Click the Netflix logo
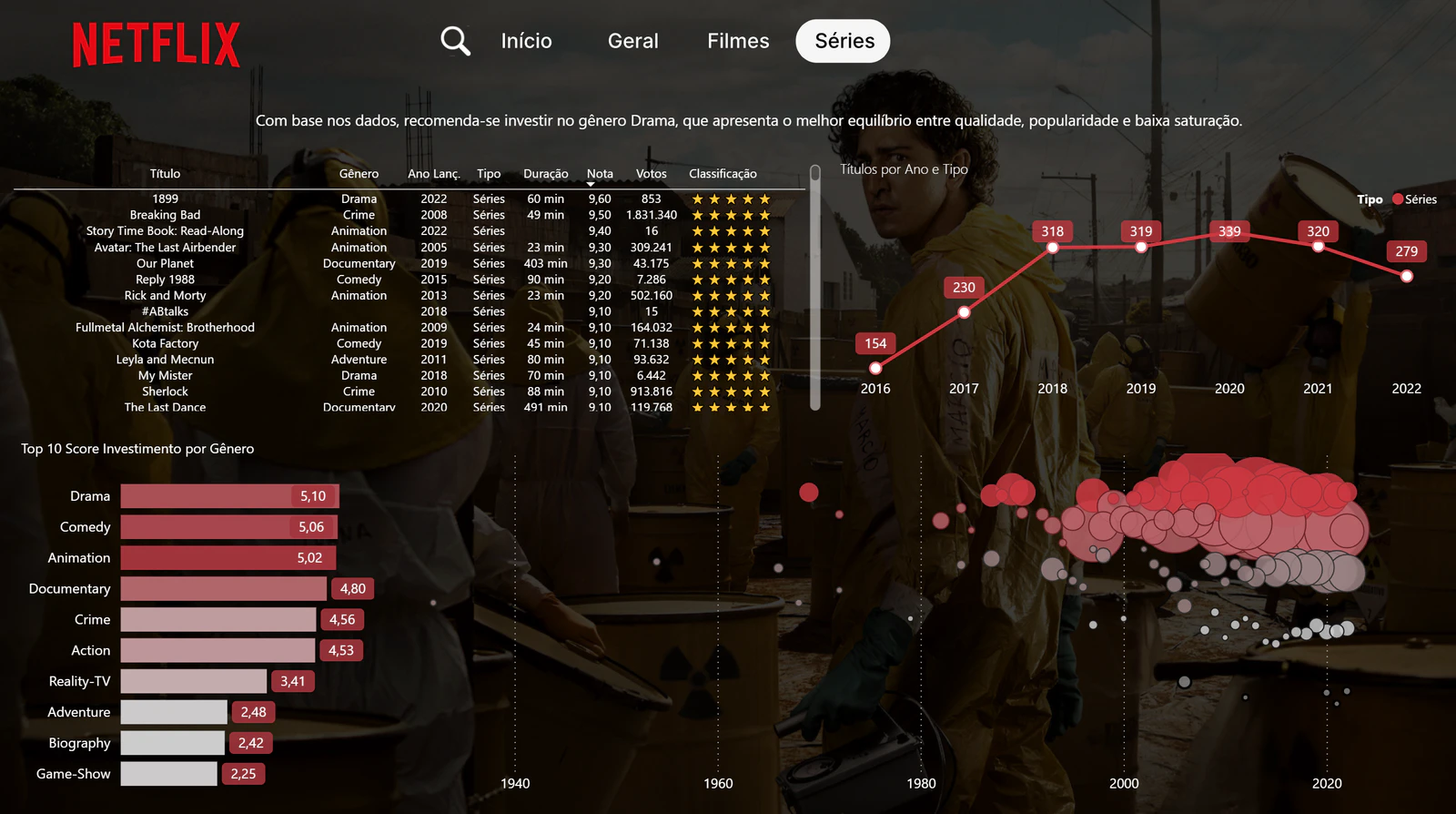The height and width of the screenshot is (814, 1456). click(x=157, y=45)
